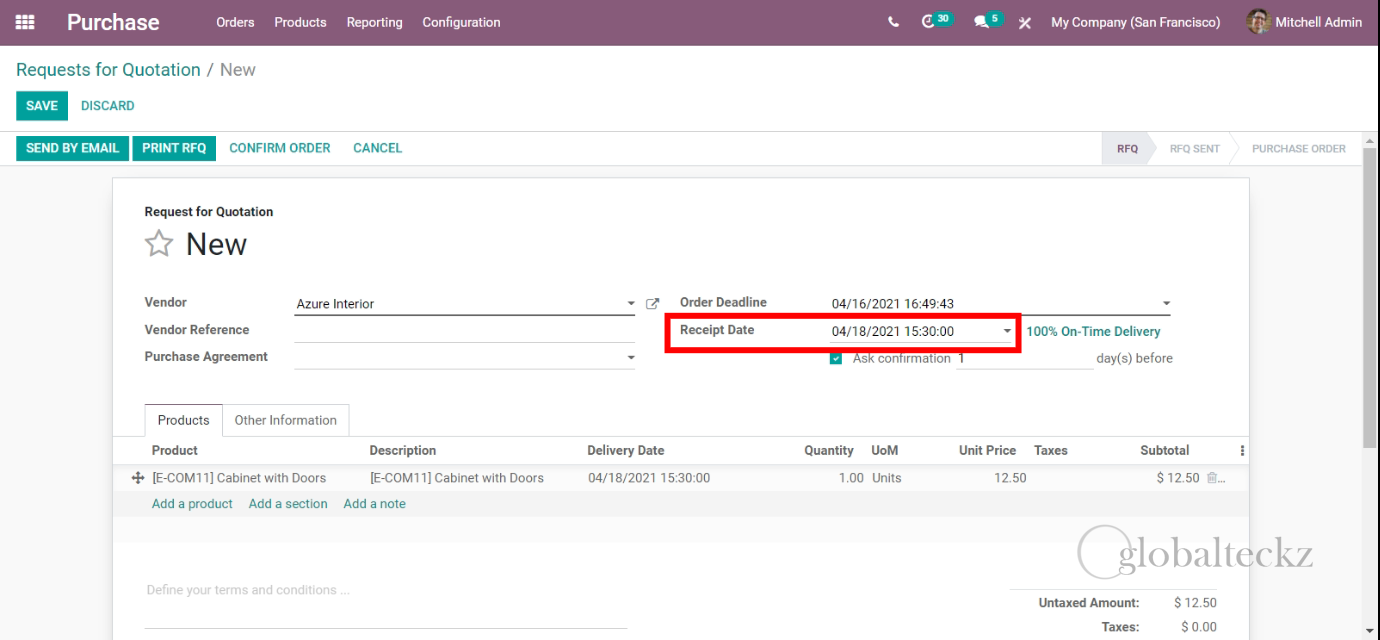The image size is (1380, 640).
Task: Open the Products menu in top bar
Action: (x=300, y=22)
